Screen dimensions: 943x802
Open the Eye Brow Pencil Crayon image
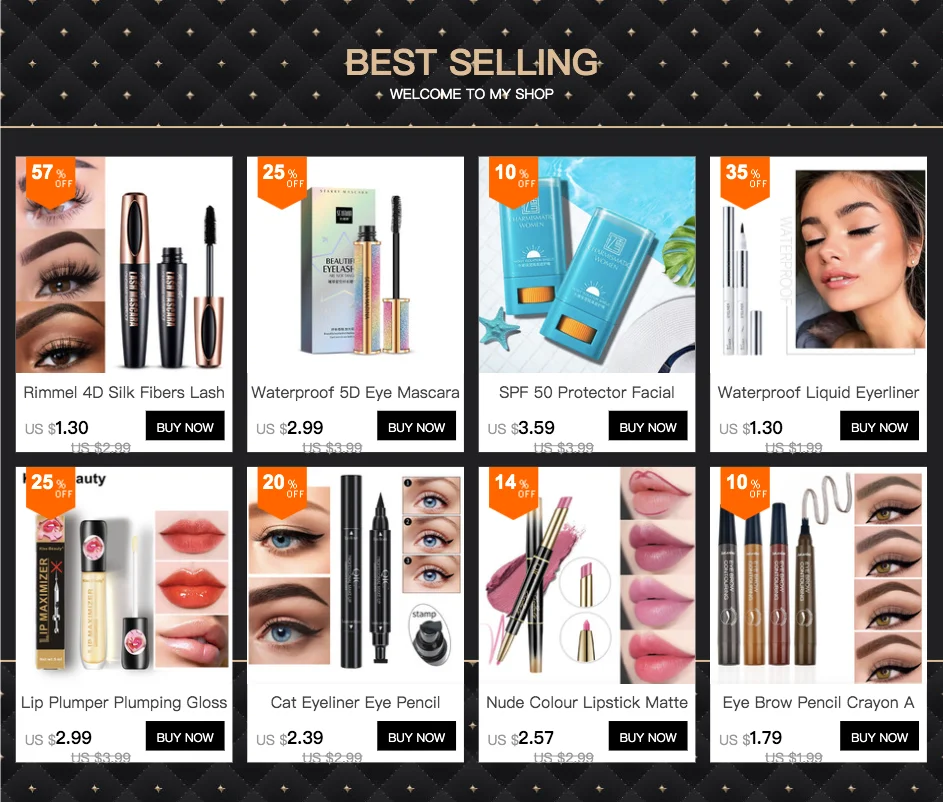click(818, 575)
